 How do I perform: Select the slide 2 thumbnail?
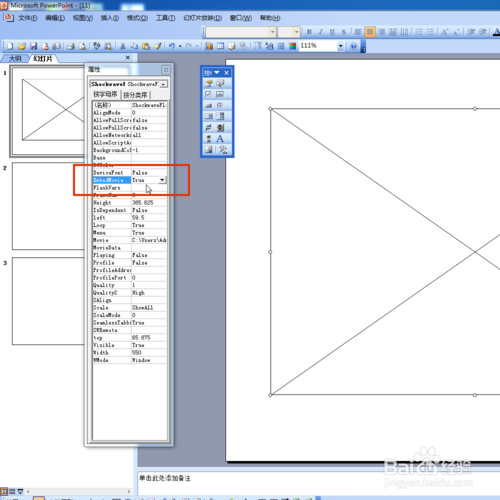[48, 206]
